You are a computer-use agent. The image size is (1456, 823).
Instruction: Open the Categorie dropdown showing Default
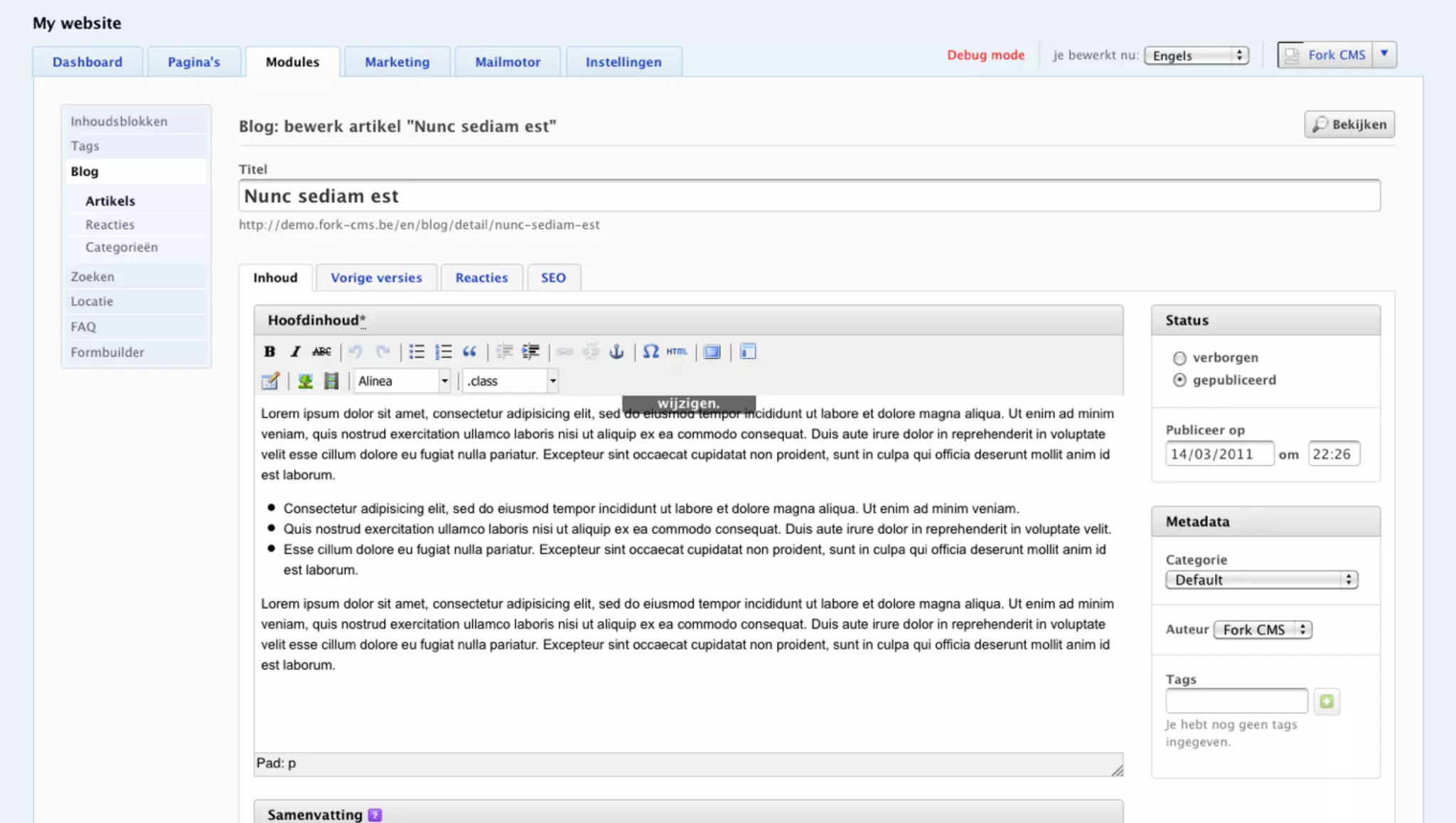point(1261,580)
